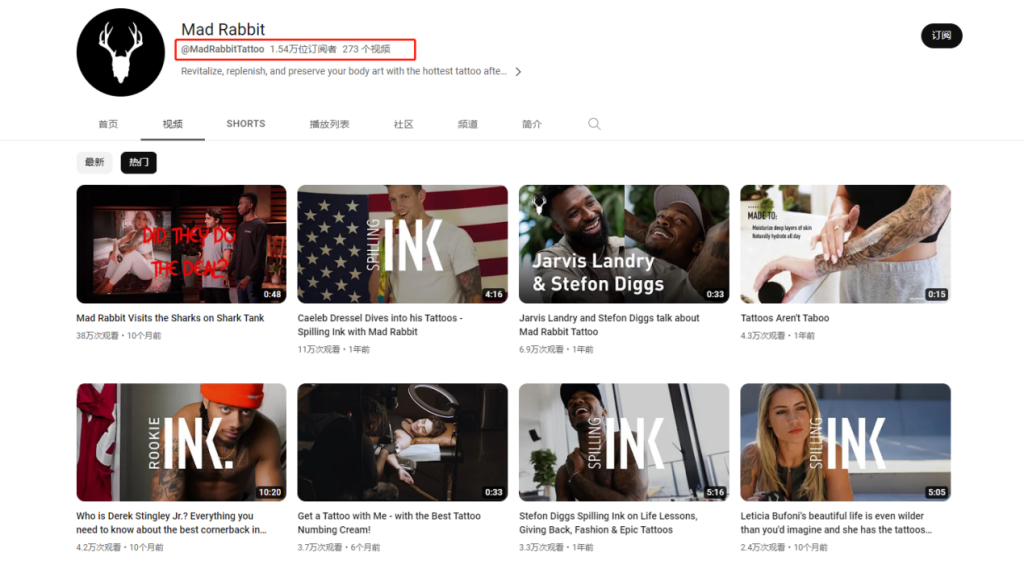Click the Mad Rabbit channel avatar logo
The height and width of the screenshot is (569, 1024).
(x=121, y=52)
